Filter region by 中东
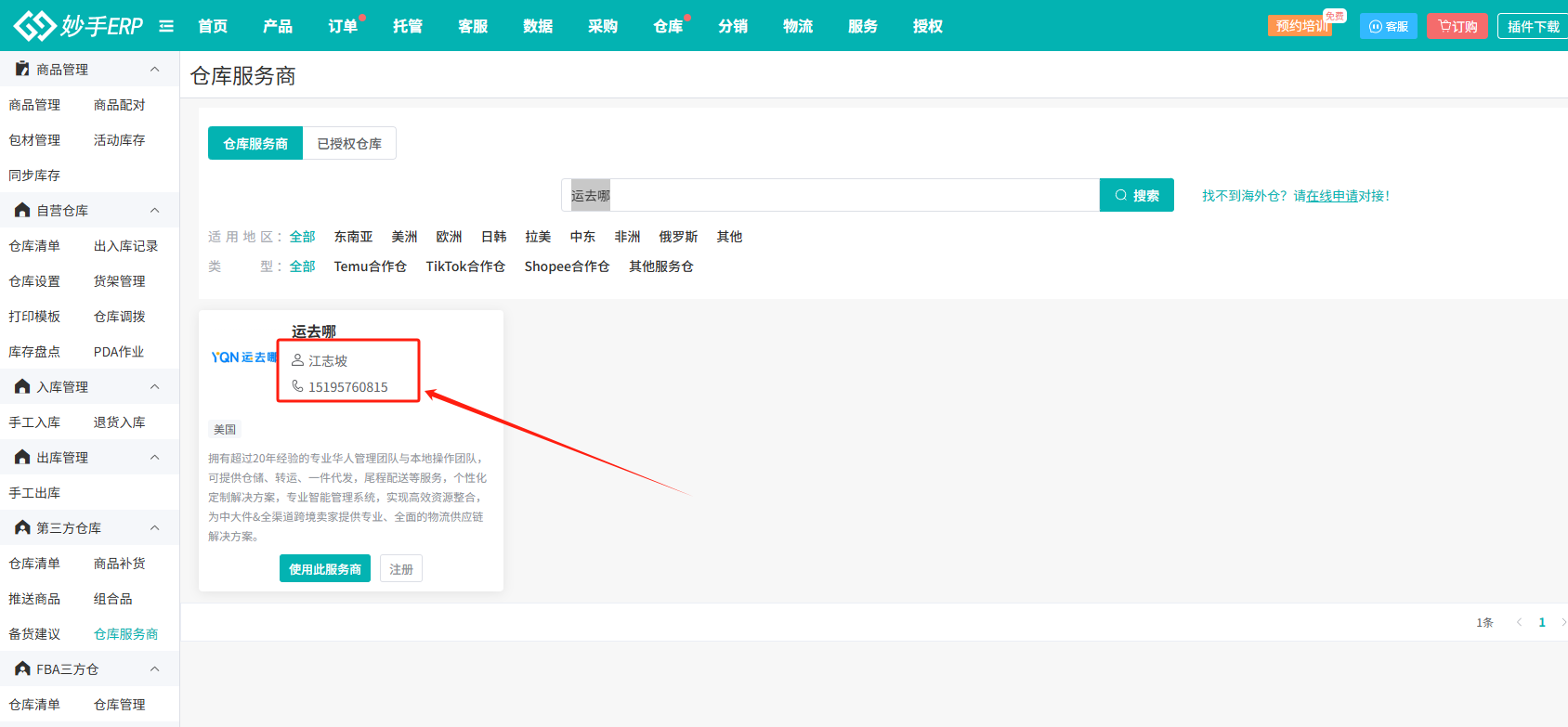1568x727 pixels. click(x=582, y=237)
